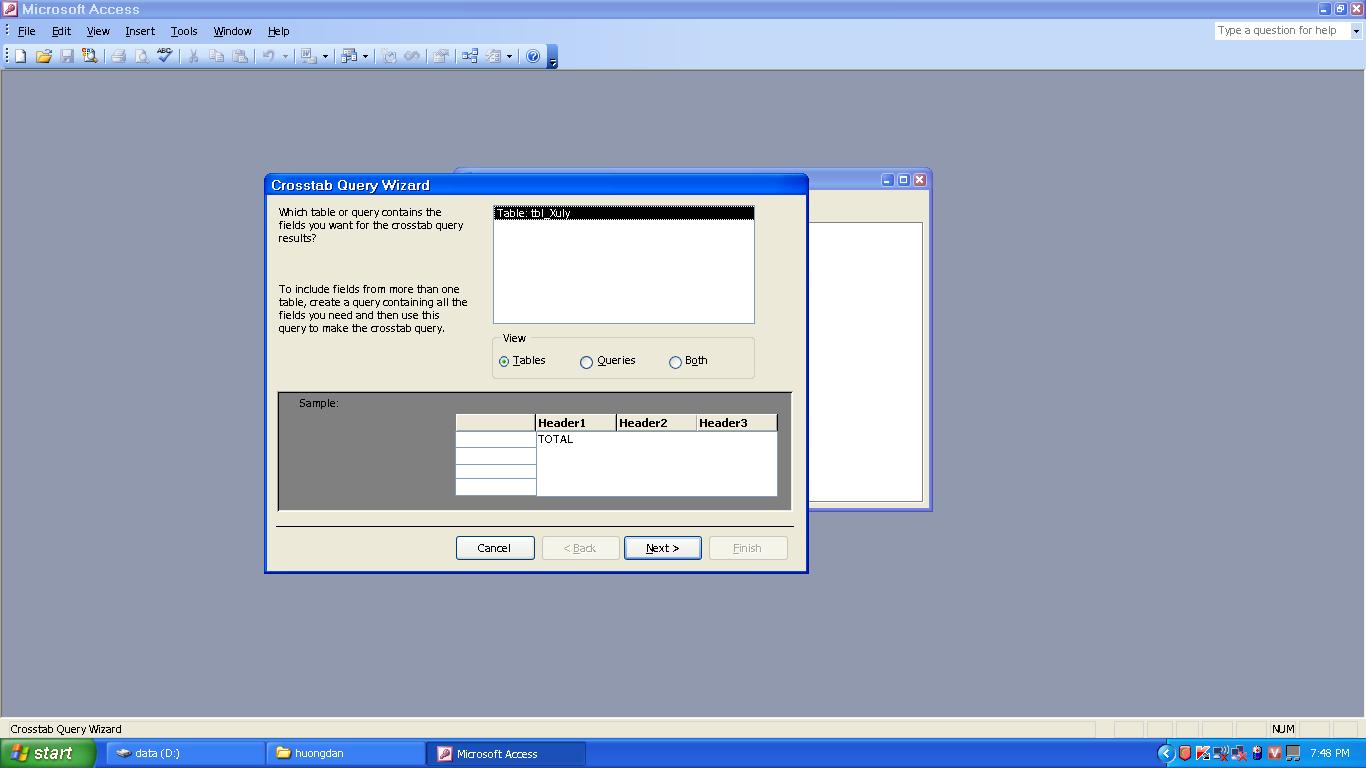Select the Tables radio button

coord(504,361)
